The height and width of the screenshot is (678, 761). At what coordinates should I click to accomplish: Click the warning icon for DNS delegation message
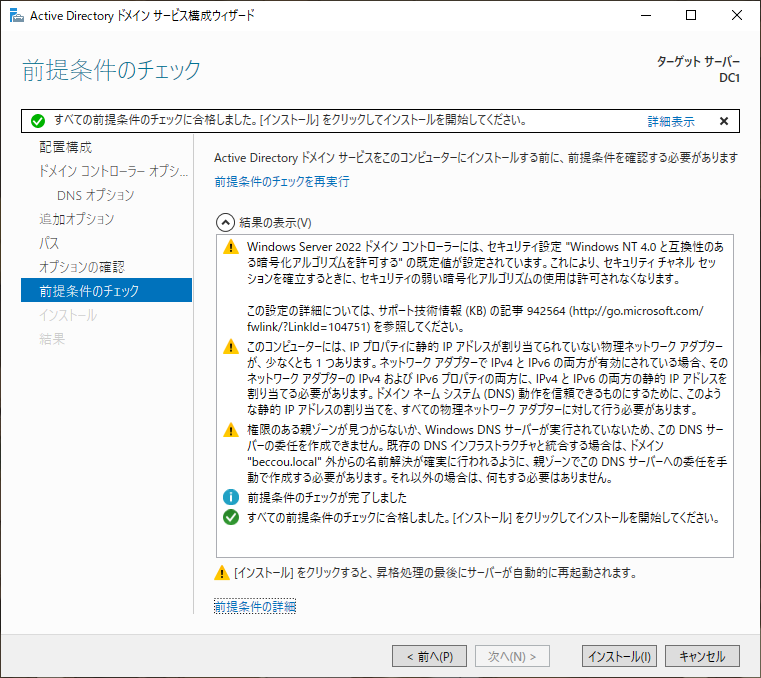[x=231, y=430]
